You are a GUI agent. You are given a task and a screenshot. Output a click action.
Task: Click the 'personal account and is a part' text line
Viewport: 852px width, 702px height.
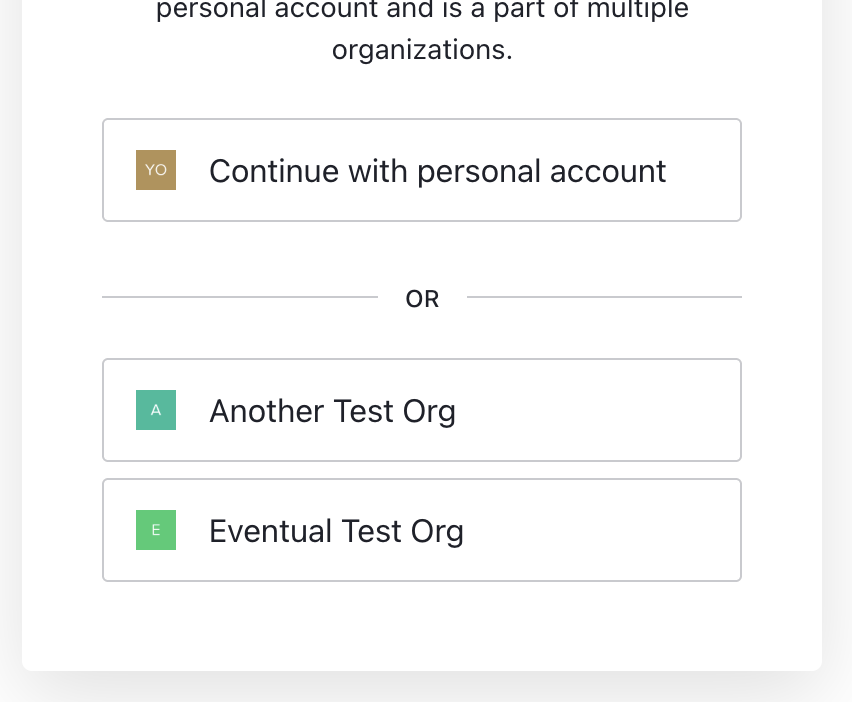(x=422, y=10)
